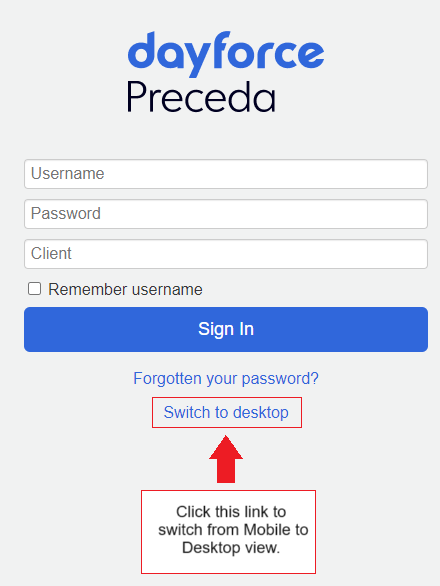The width and height of the screenshot is (440, 586).
Task: Click the blue Sign In button
Action: (226, 330)
